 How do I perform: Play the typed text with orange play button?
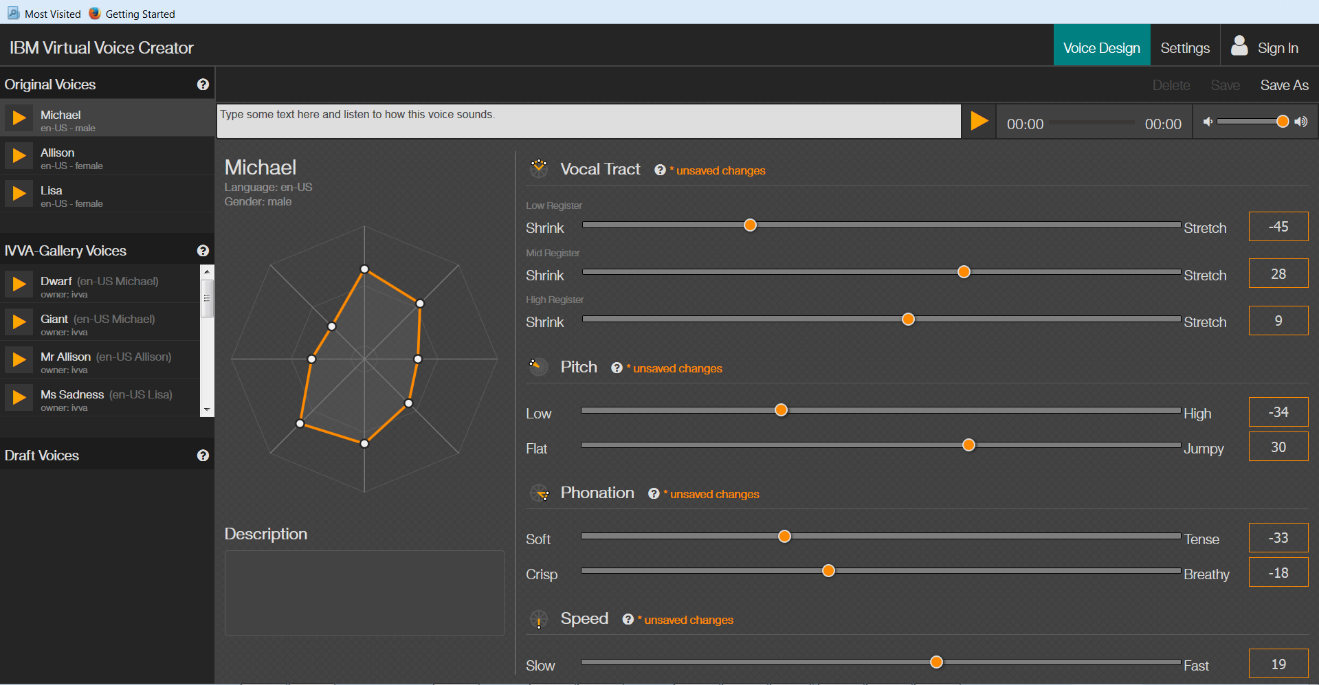pyautogui.click(x=979, y=122)
